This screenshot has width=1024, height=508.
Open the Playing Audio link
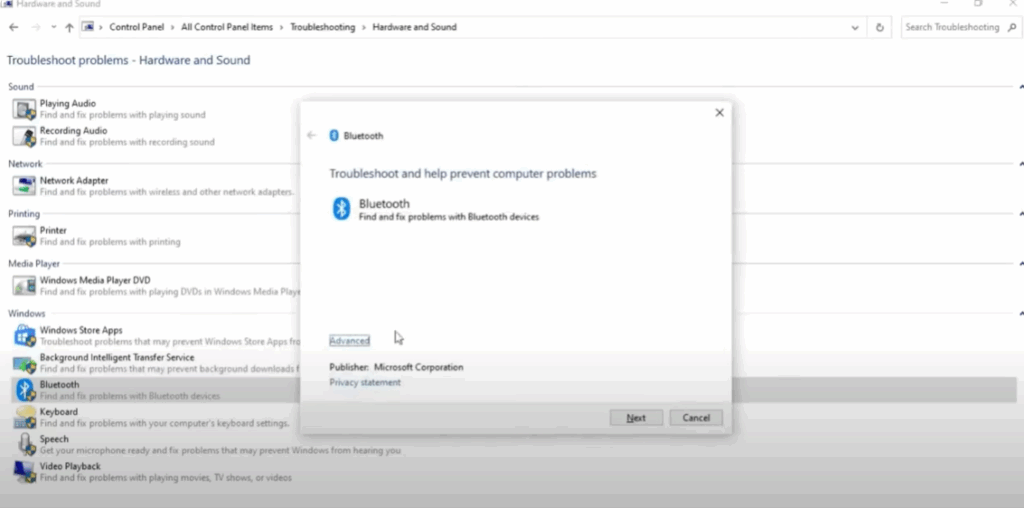click(68, 103)
